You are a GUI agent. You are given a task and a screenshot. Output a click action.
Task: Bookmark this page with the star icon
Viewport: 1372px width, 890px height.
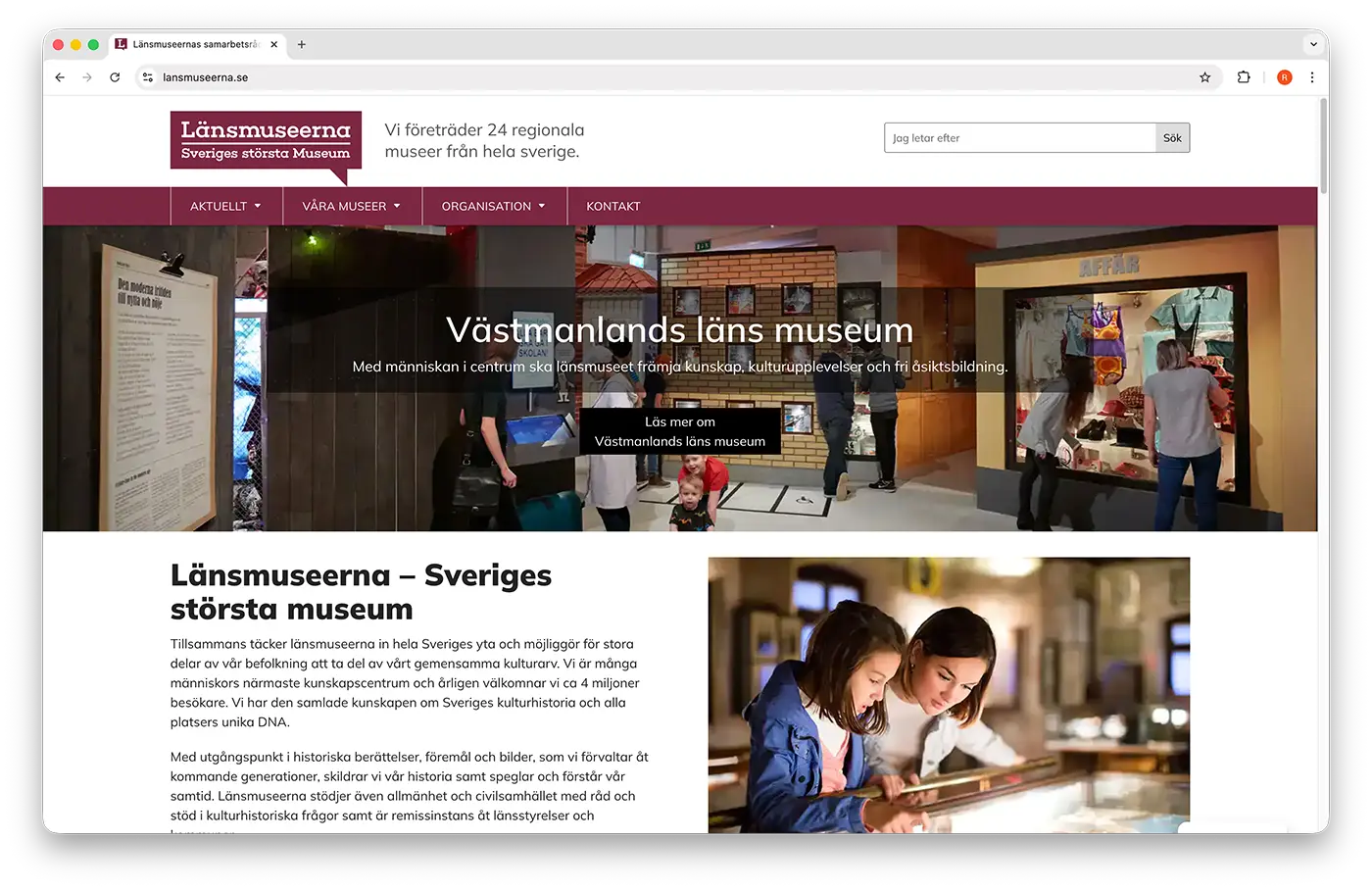tap(1205, 77)
